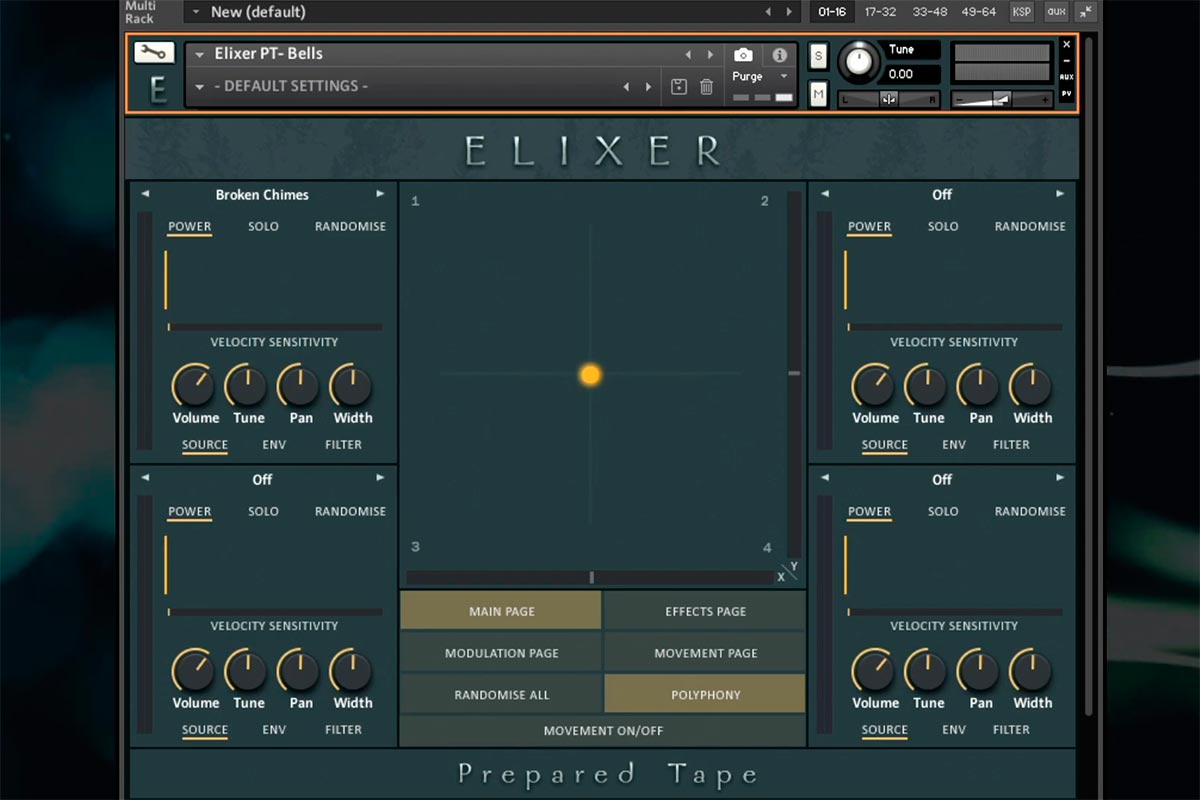Switch to the 01-16 rack page
This screenshot has height=800, width=1200.
click(x=832, y=12)
